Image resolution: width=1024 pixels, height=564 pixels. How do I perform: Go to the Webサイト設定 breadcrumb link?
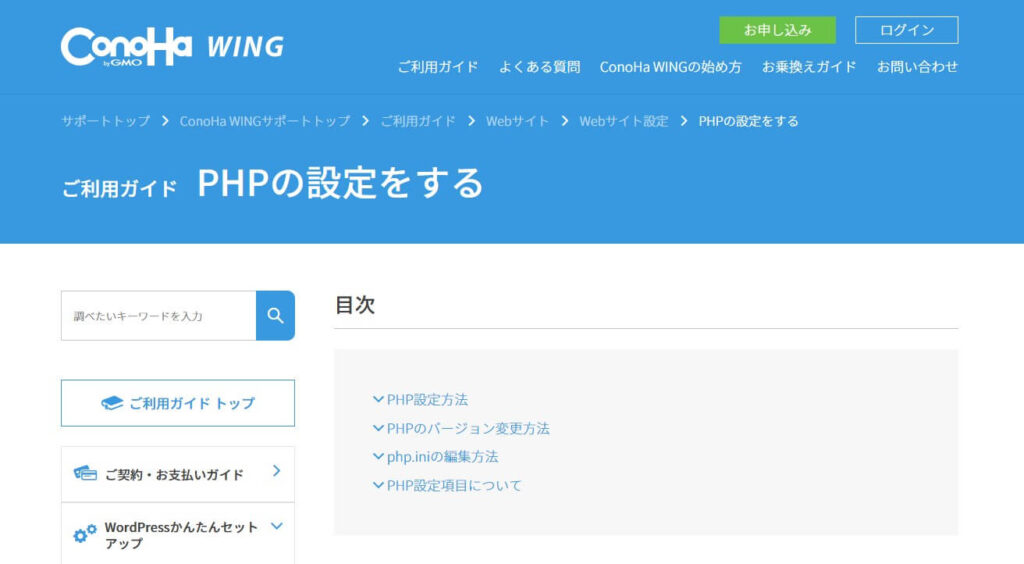tap(624, 121)
